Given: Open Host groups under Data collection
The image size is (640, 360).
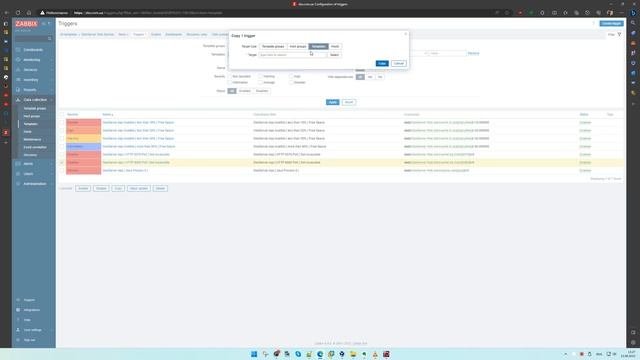Looking at the screenshot, I should pos(32,116).
